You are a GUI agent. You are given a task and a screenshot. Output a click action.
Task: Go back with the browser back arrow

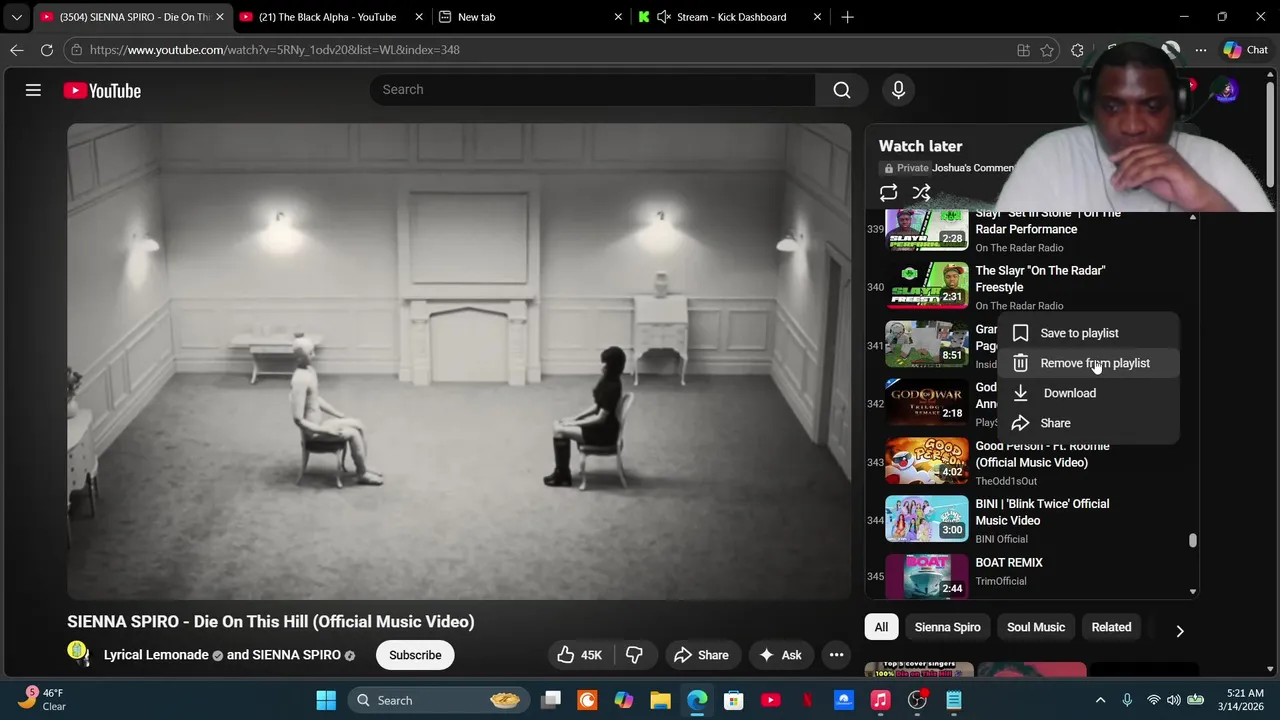click(17, 49)
